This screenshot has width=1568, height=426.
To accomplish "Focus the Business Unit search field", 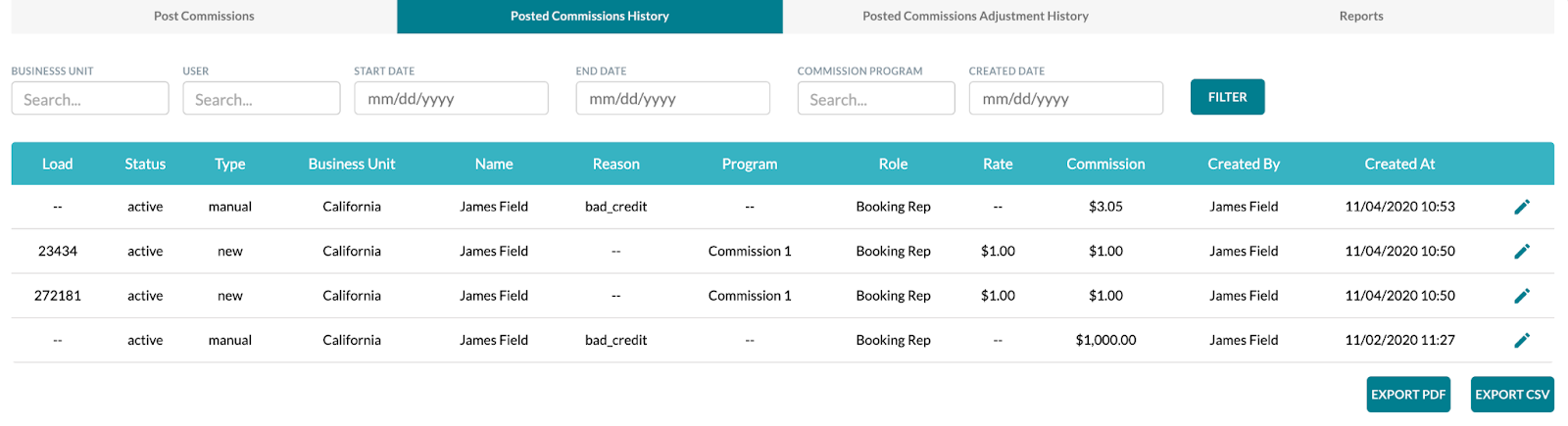I will 90,99.
